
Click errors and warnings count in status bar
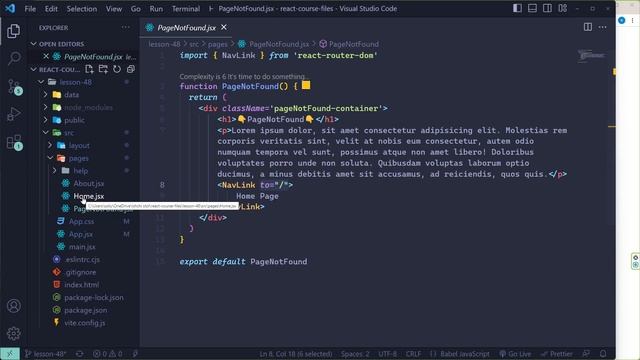click(x=107, y=354)
